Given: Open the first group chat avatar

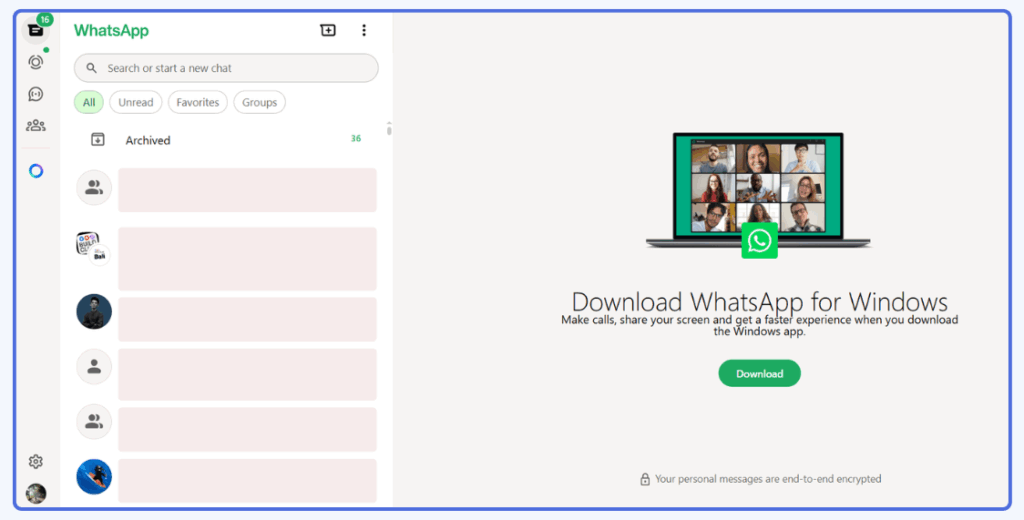Looking at the screenshot, I should [94, 187].
